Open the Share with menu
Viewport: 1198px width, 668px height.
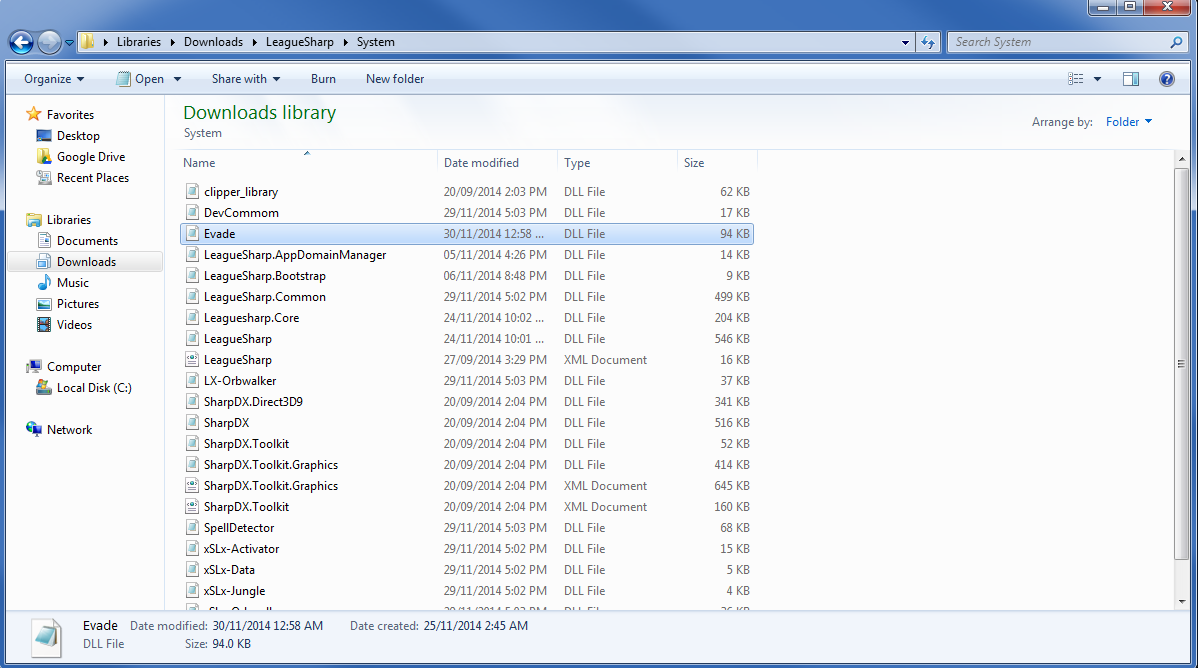point(245,79)
